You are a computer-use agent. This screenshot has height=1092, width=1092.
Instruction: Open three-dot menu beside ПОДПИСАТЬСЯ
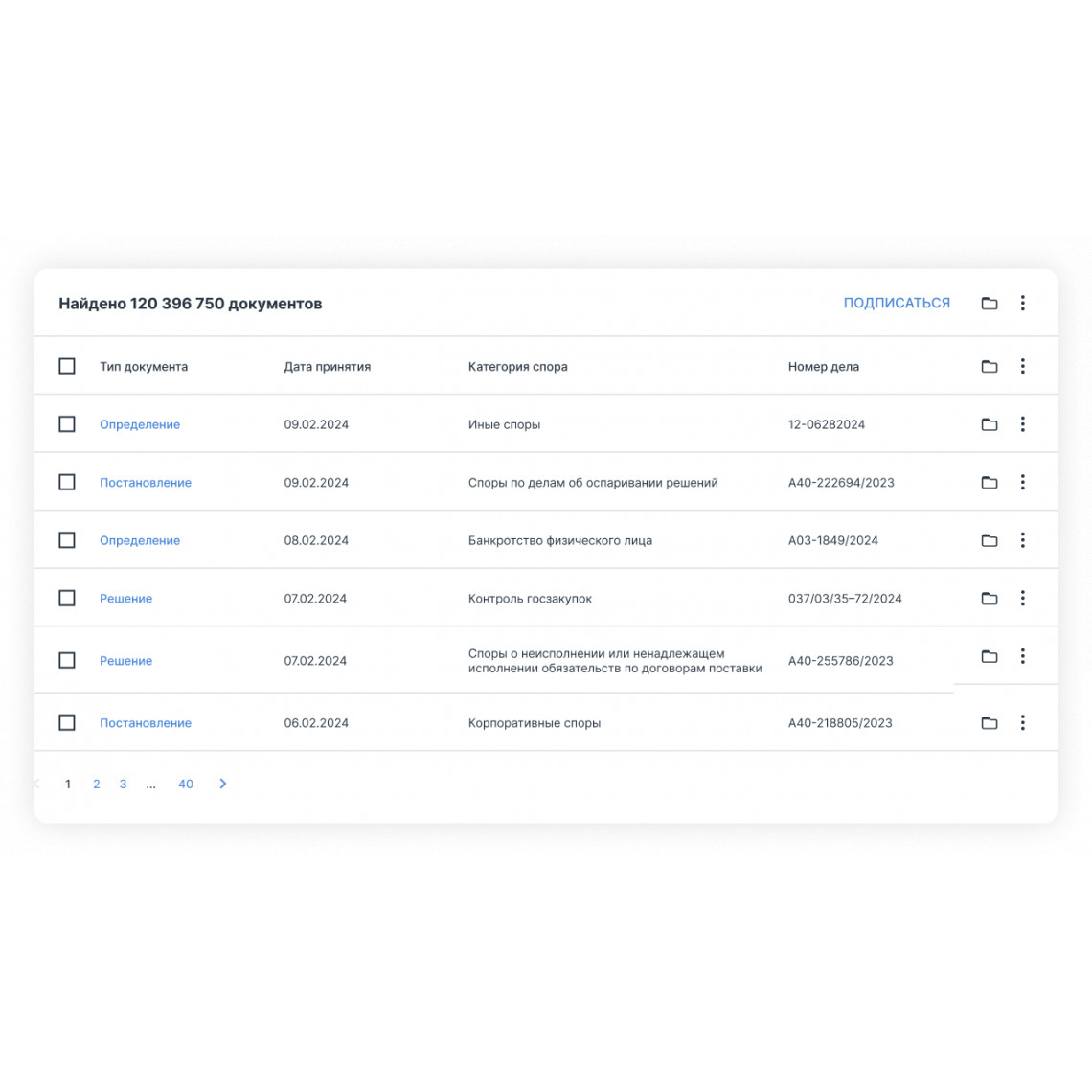click(x=1022, y=303)
